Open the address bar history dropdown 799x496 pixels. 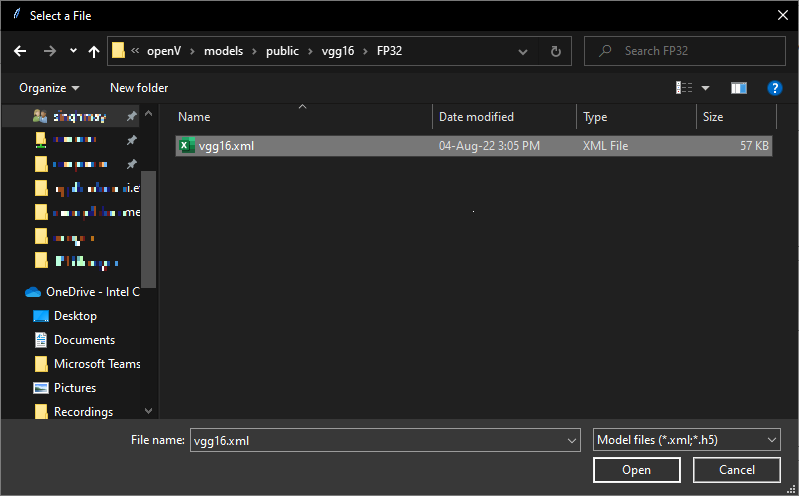pyautogui.click(x=523, y=51)
